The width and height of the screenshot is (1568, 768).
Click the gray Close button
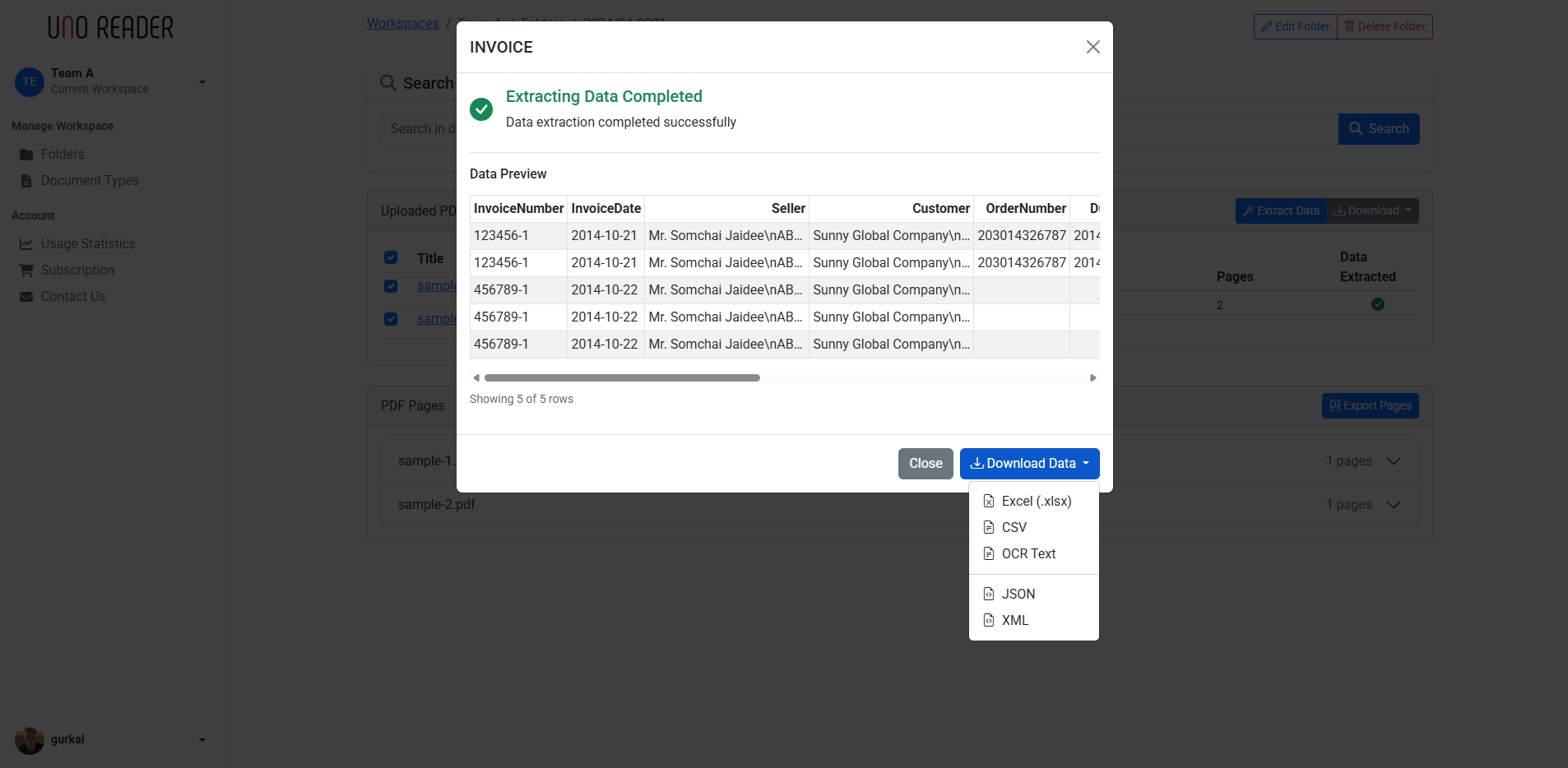pyautogui.click(x=925, y=464)
